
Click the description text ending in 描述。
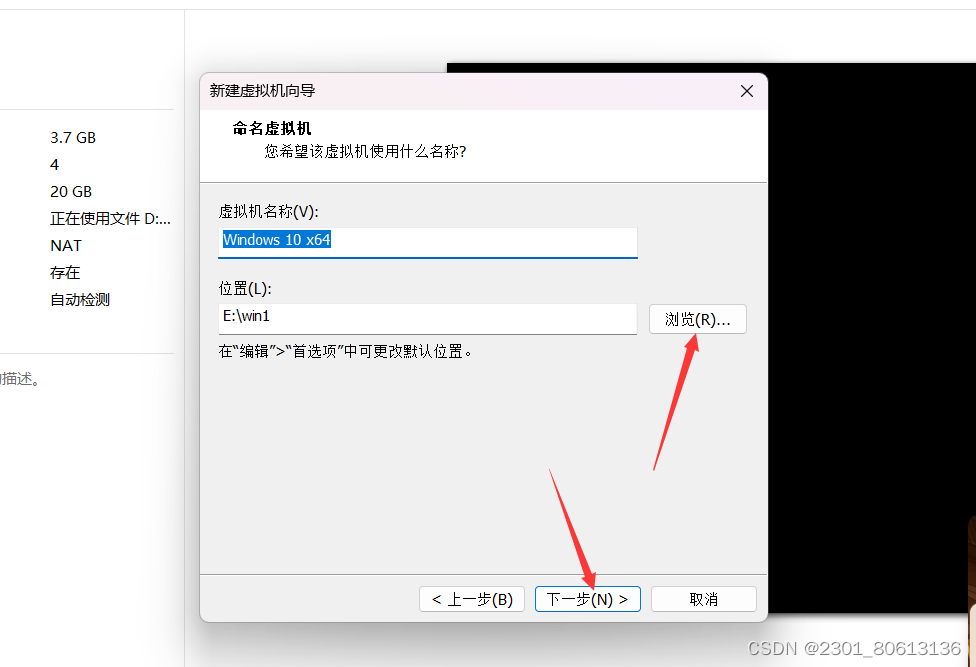21,379
